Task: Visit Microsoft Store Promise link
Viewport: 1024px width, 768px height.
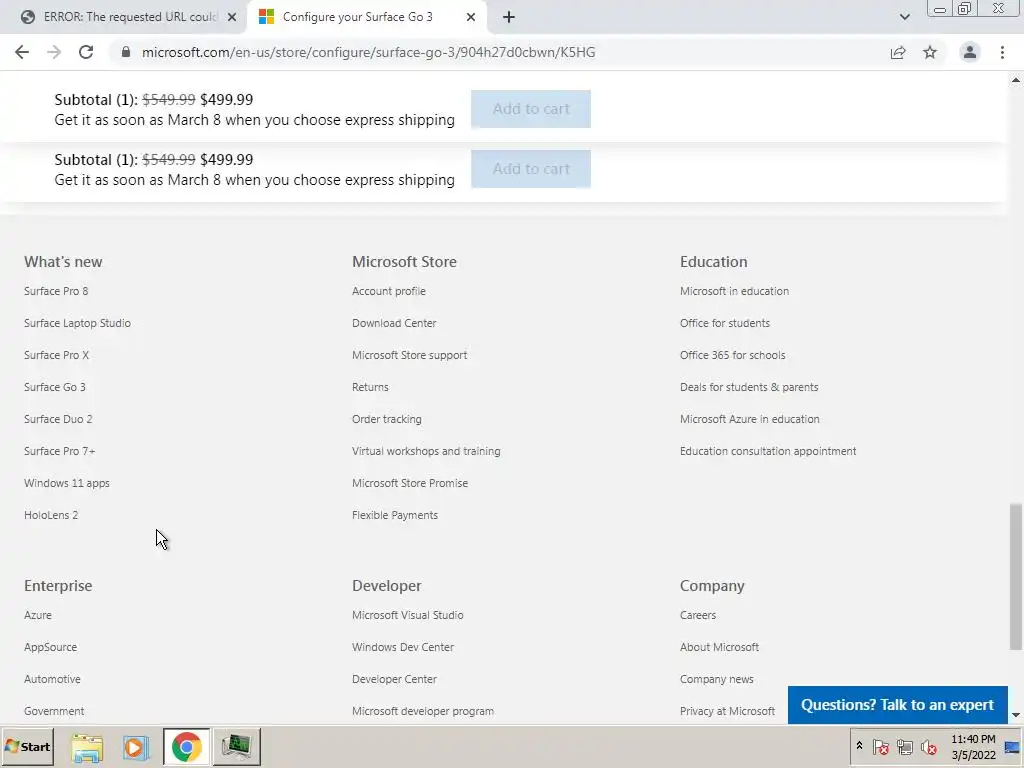Action: click(410, 483)
